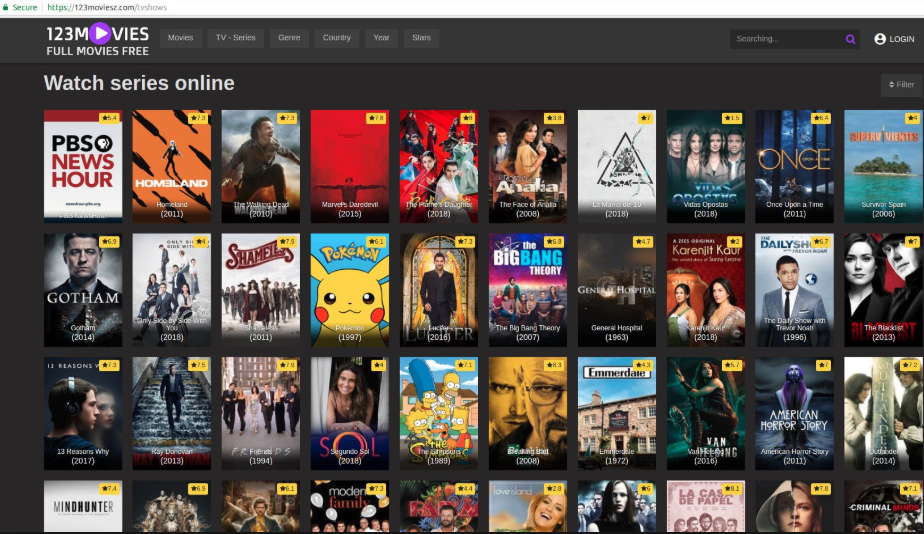Open Friends (1994) poster

[x=260, y=413]
